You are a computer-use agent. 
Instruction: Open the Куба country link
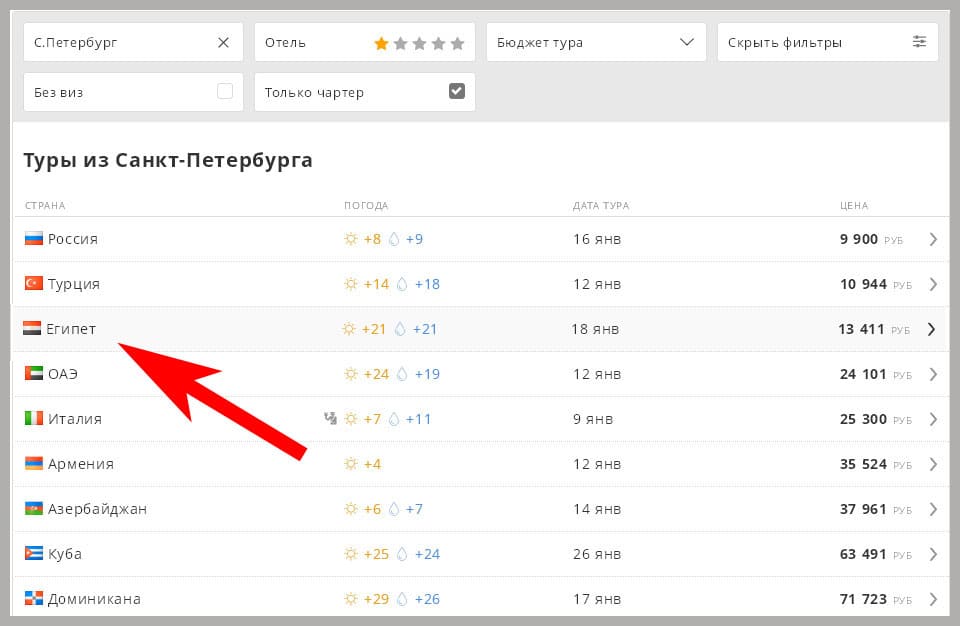click(64, 554)
